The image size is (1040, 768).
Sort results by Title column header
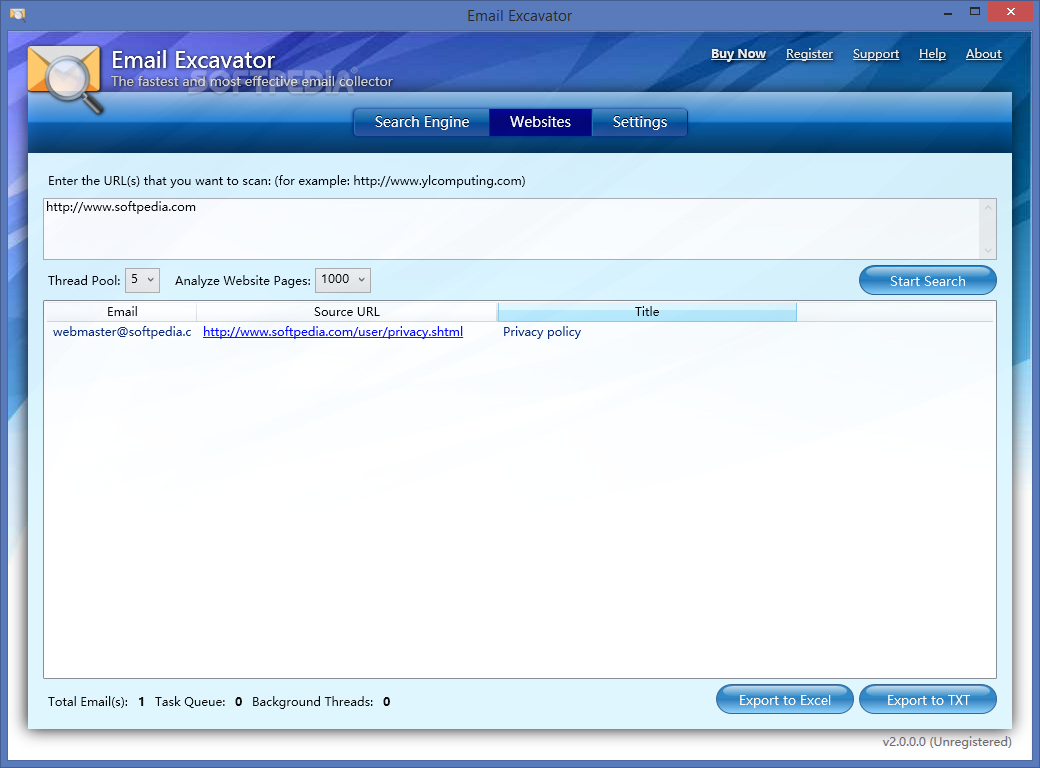pyautogui.click(x=647, y=312)
